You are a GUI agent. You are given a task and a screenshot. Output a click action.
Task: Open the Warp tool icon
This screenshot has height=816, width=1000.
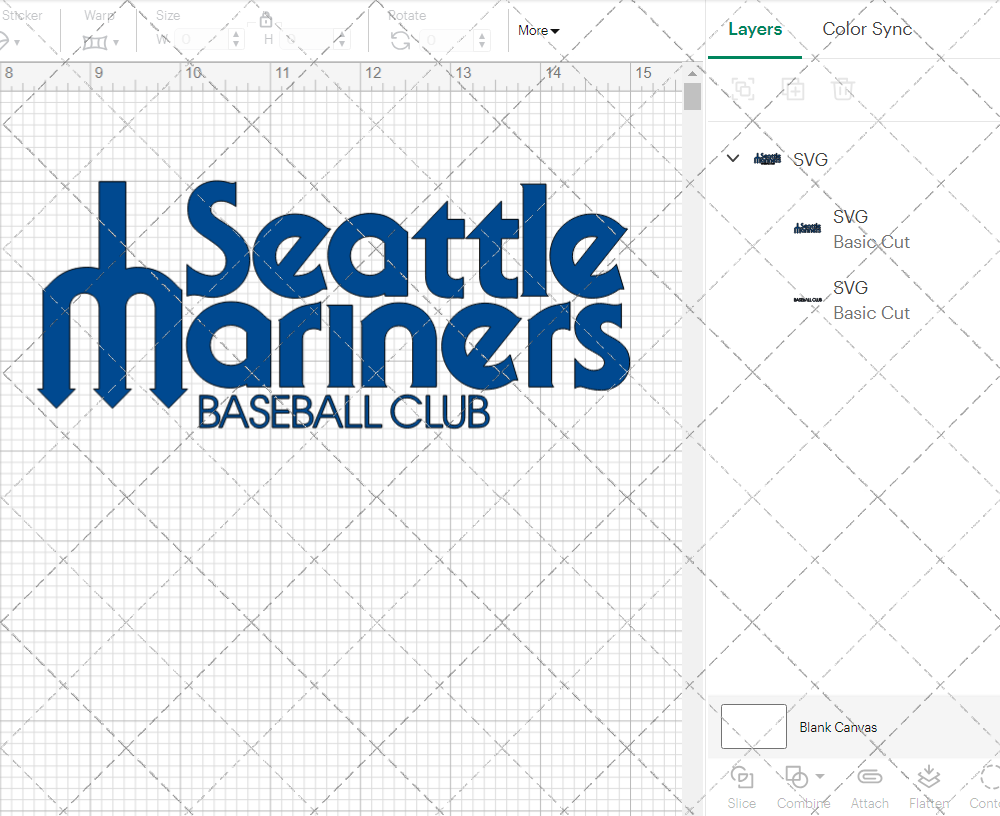(94, 43)
